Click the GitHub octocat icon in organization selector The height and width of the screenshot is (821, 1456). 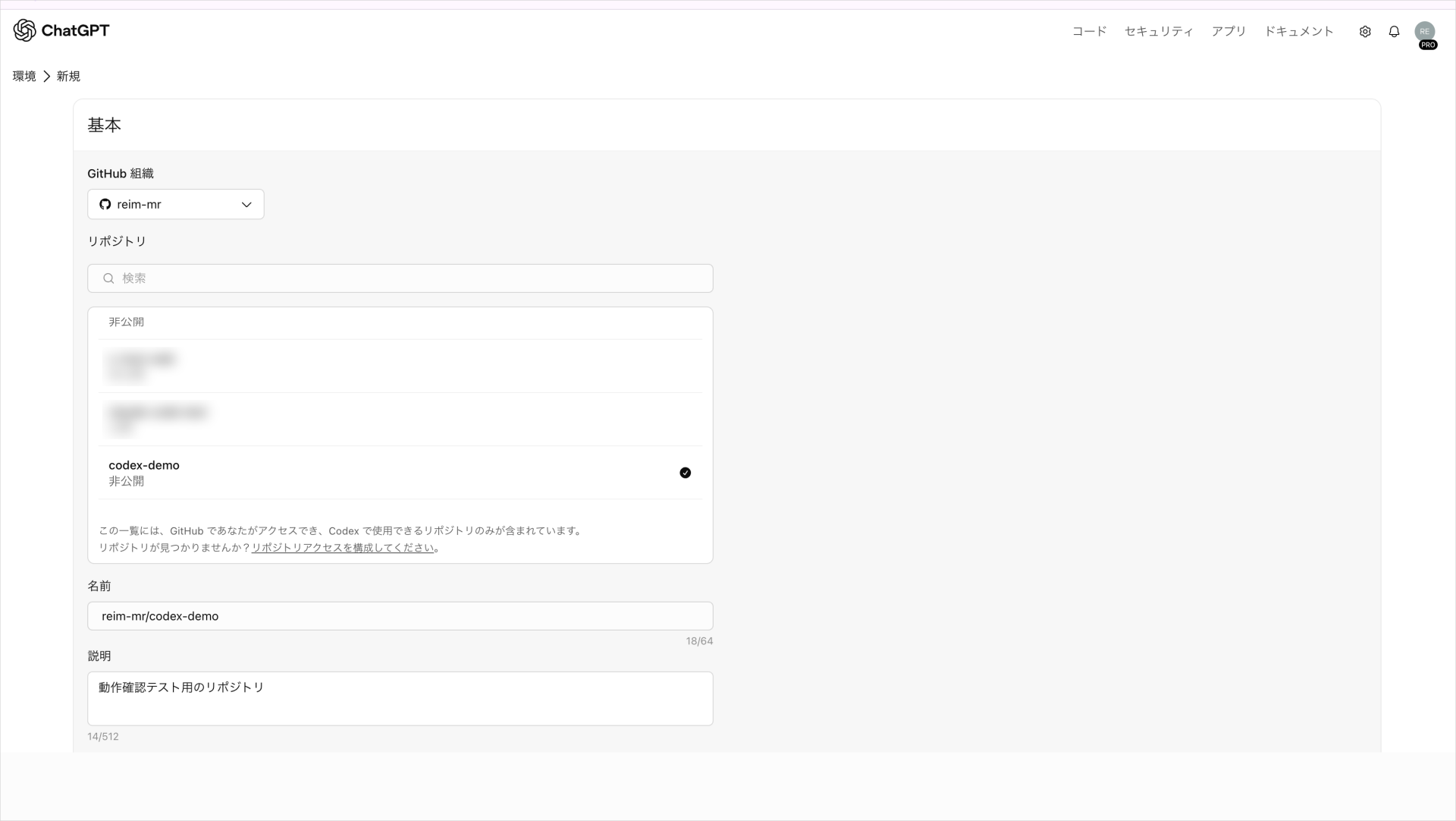pyautogui.click(x=105, y=204)
